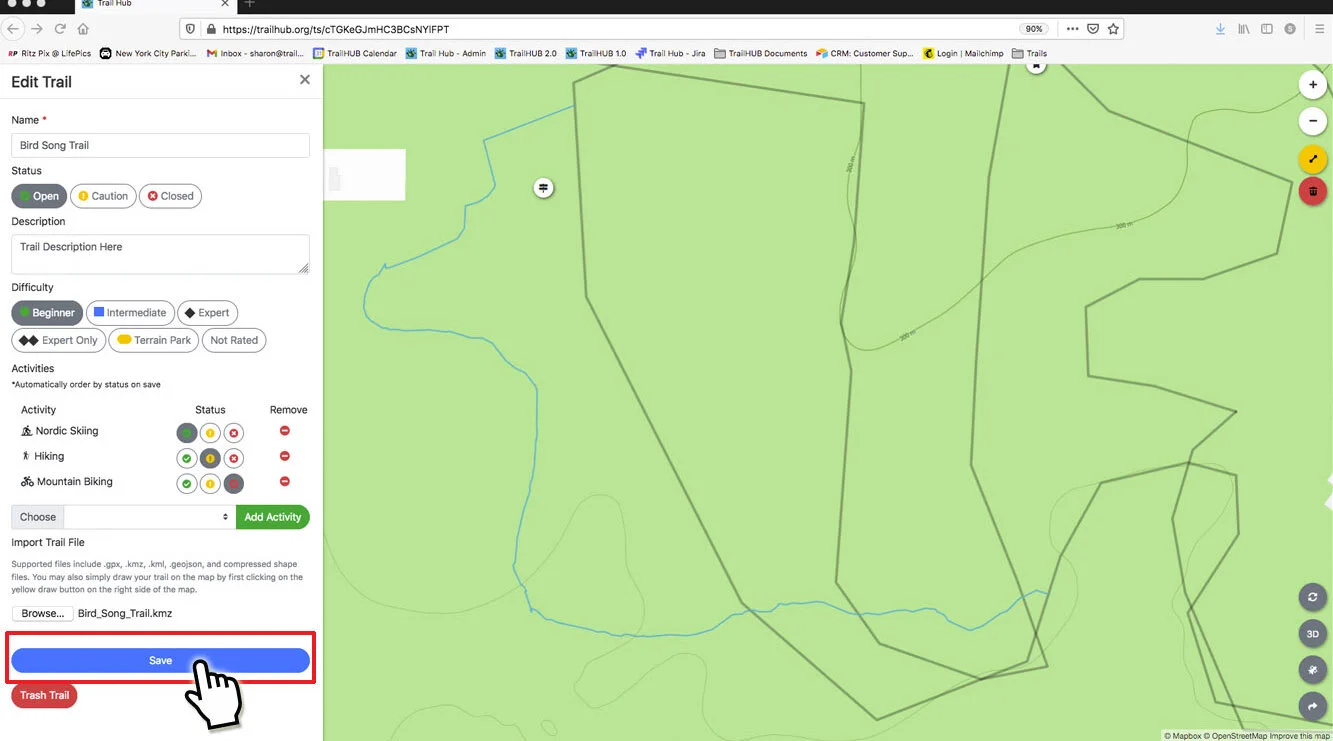The width and height of the screenshot is (1333, 741).
Task: Click the red trash button on the map
Action: coord(1312,192)
